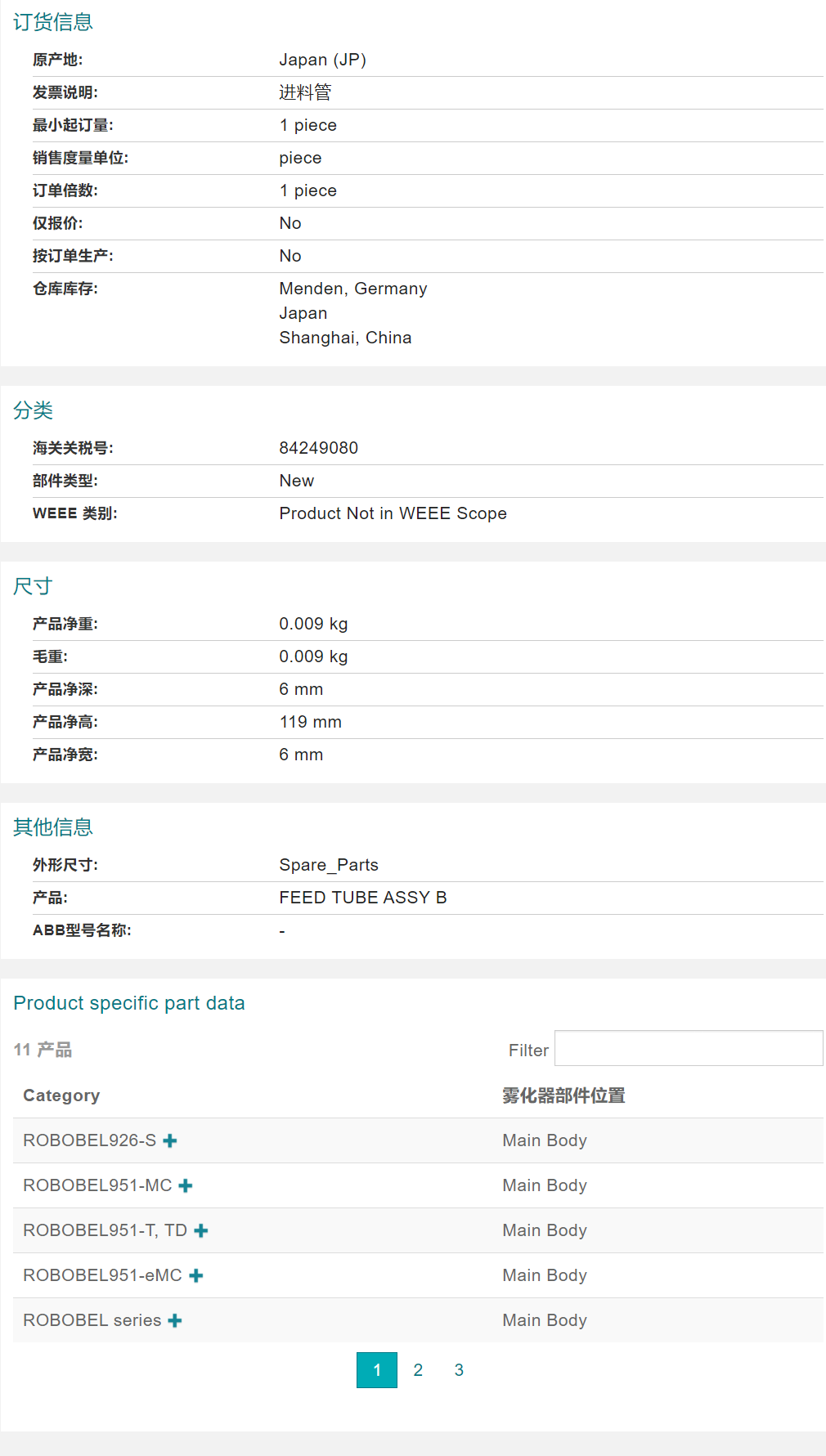Click the 雾化器部件位置 column header
This screenshot has width=826, height=1456.
pos(563,1095)
